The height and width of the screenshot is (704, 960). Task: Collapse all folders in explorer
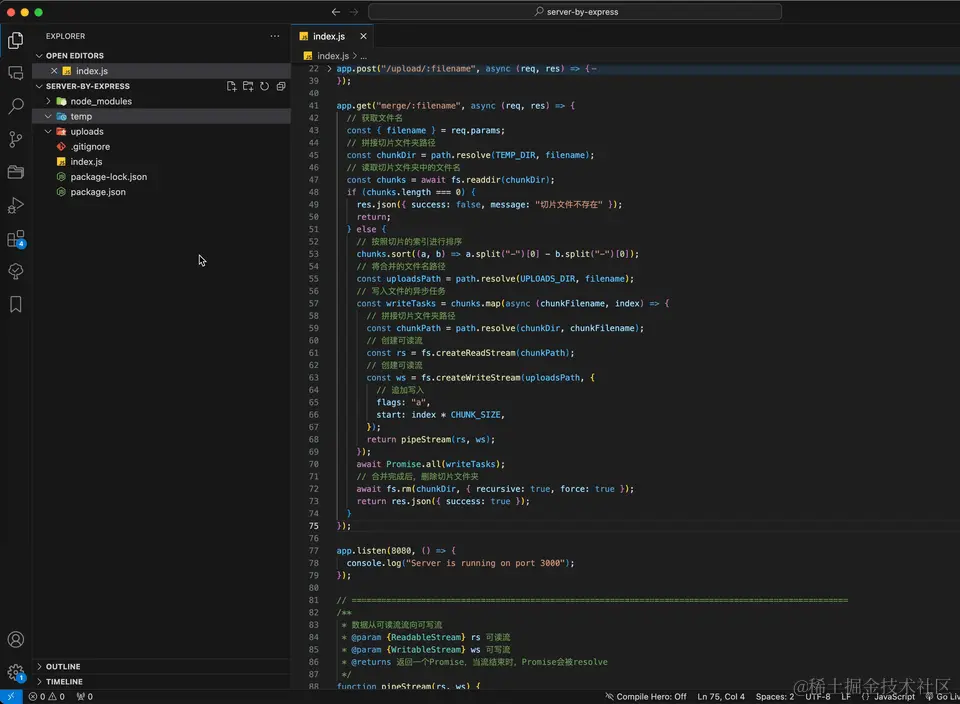pyautogui.click(x=281, y=87)
